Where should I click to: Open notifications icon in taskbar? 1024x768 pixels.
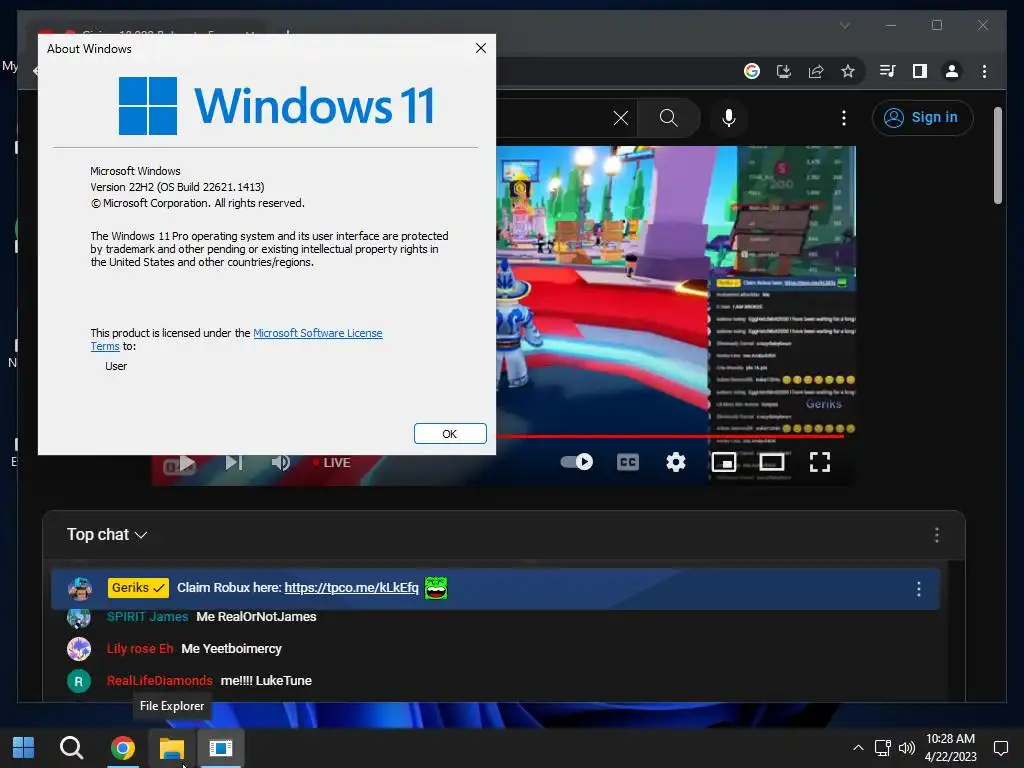1000,748
